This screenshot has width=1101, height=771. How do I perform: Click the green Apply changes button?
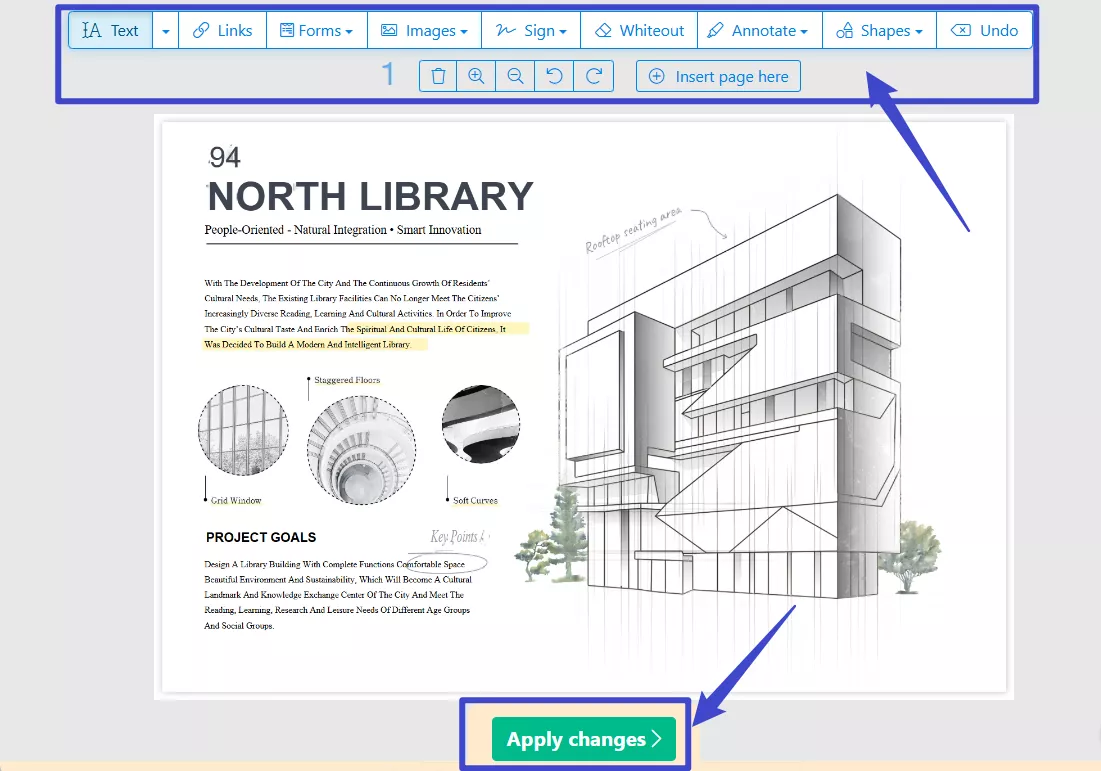tap(584, 739)
